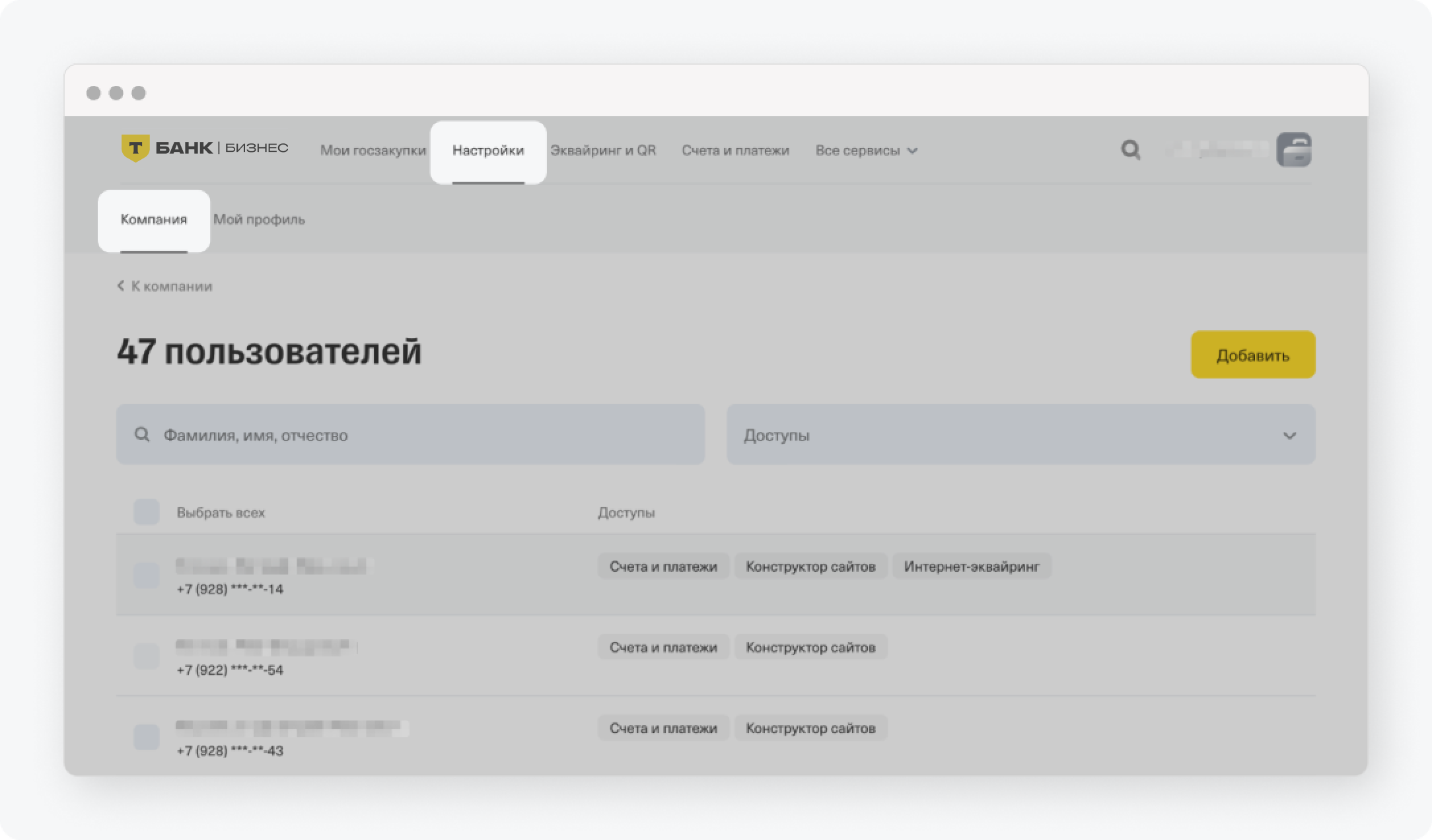Open the Настройки menu item
The height and width of the screenshot is (840, 1432).
[488, 151]
